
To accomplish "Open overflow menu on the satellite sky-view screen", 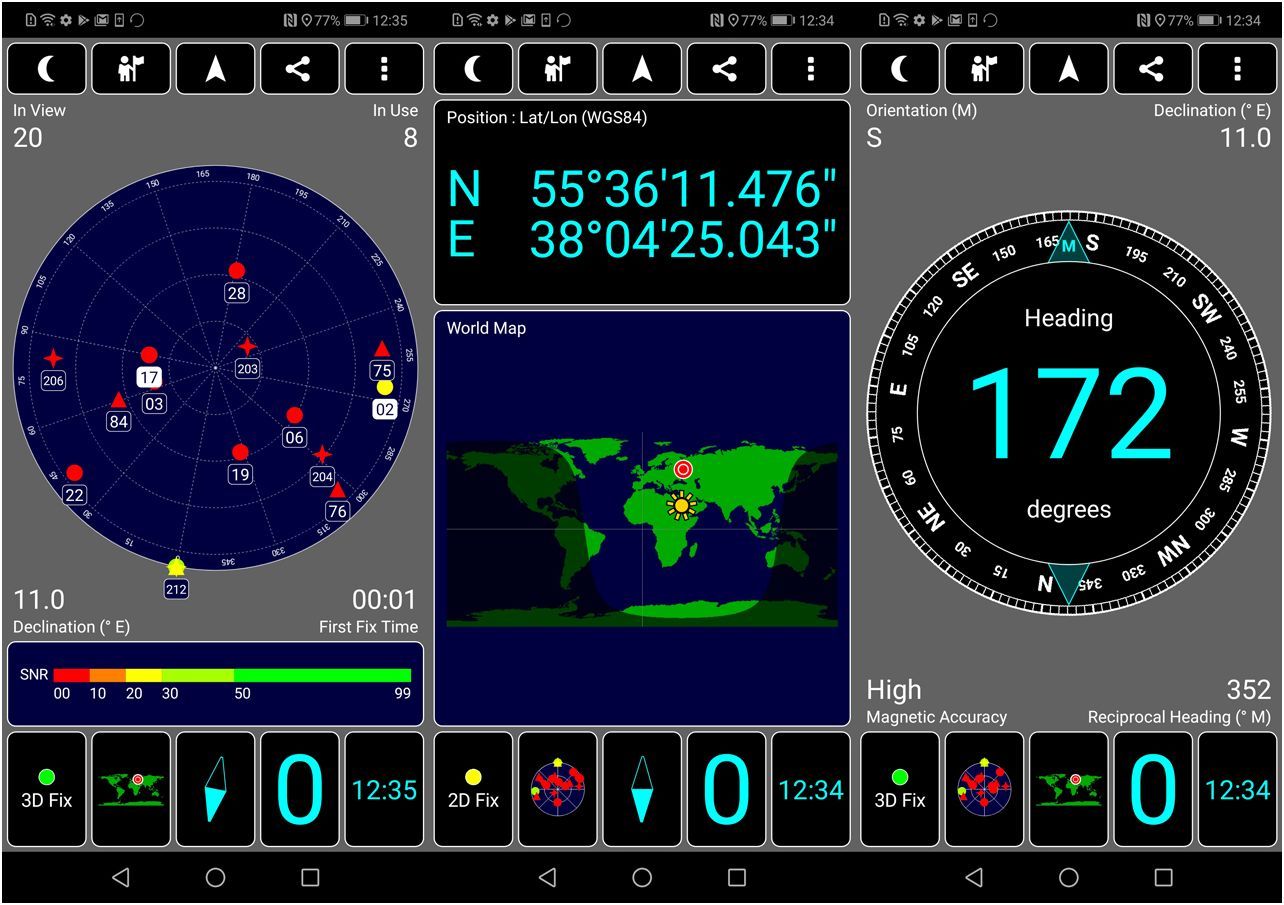I will pos(384,69).
